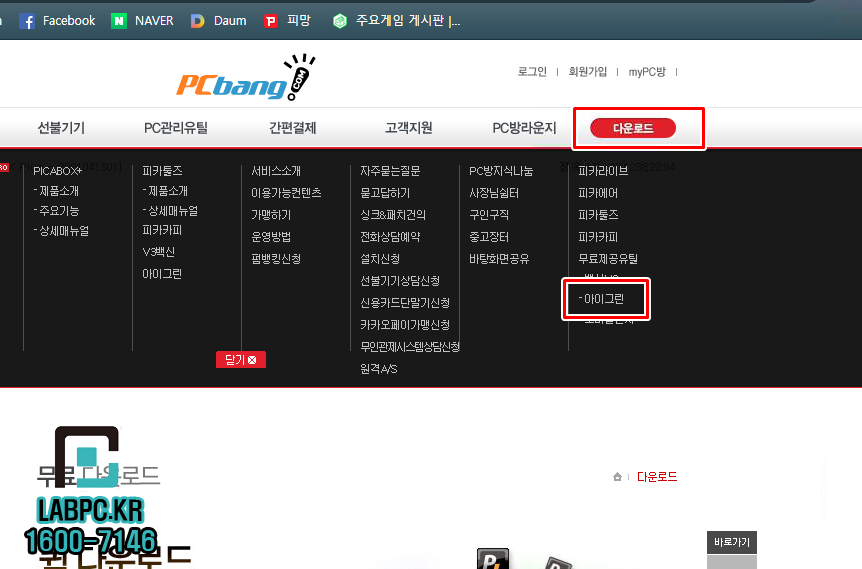Open PC방지식나눔 link
This screenshot has width=862, height=569.
501,171
